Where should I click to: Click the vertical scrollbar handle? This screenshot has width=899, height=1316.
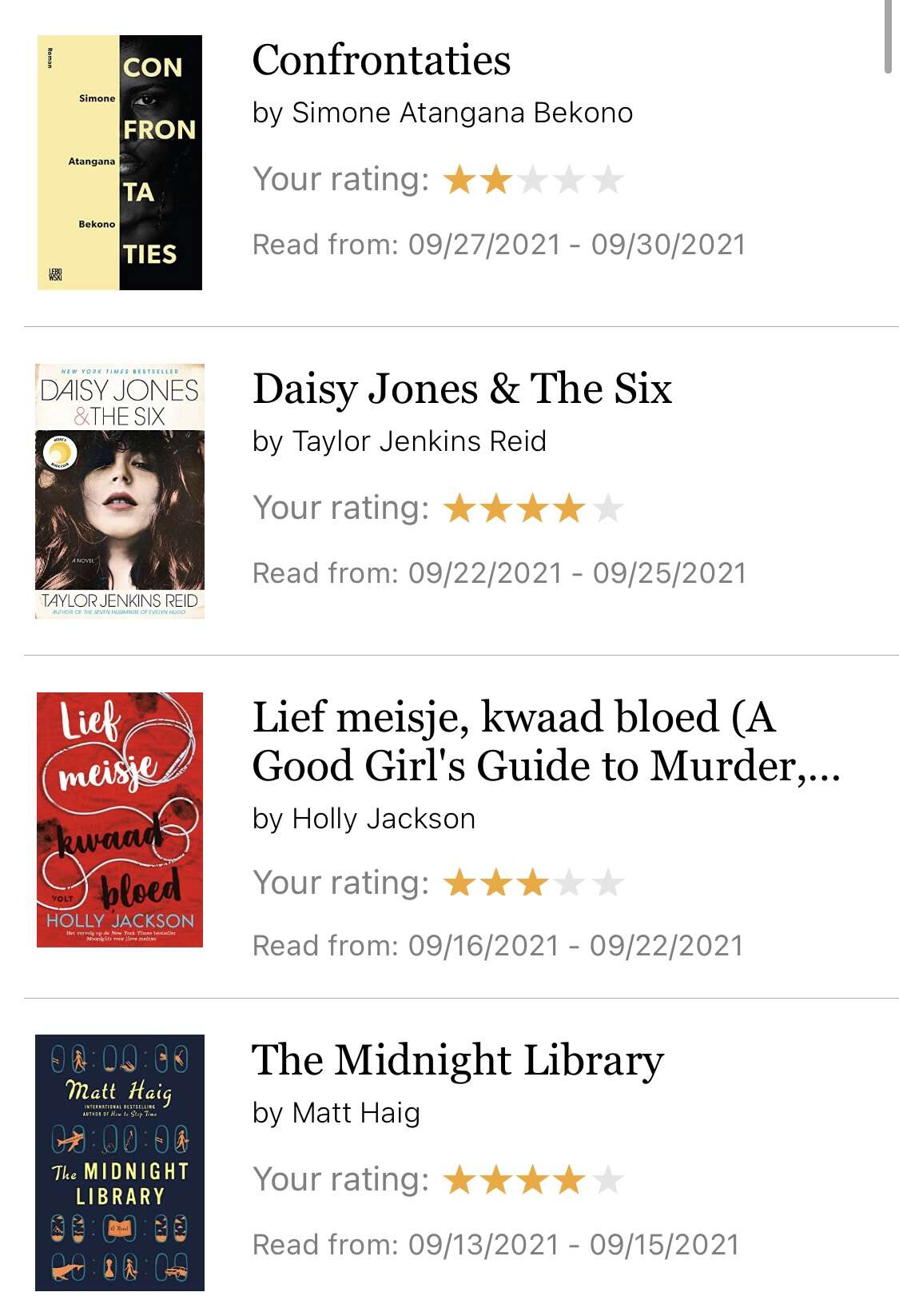[888, 37]
